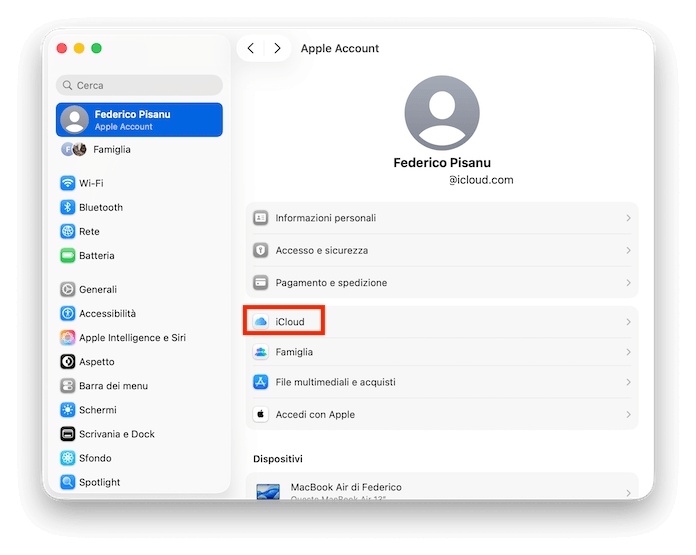
Task: Click the Federico Pisanu heading name
Action: point(442,163)
